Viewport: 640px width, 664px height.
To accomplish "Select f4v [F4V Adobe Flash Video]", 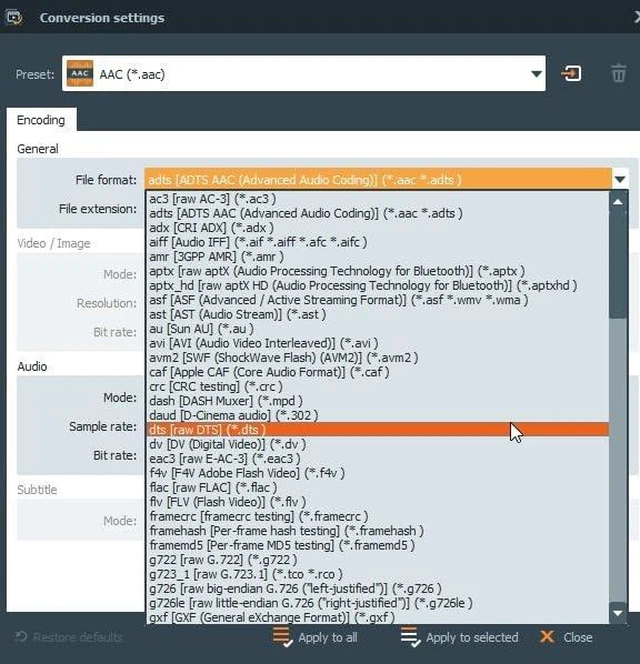I will [377, 473].
